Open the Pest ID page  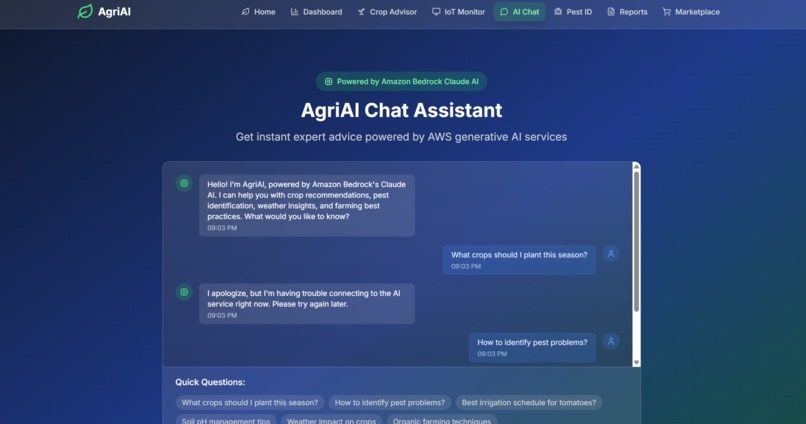[x=573, y=12]
